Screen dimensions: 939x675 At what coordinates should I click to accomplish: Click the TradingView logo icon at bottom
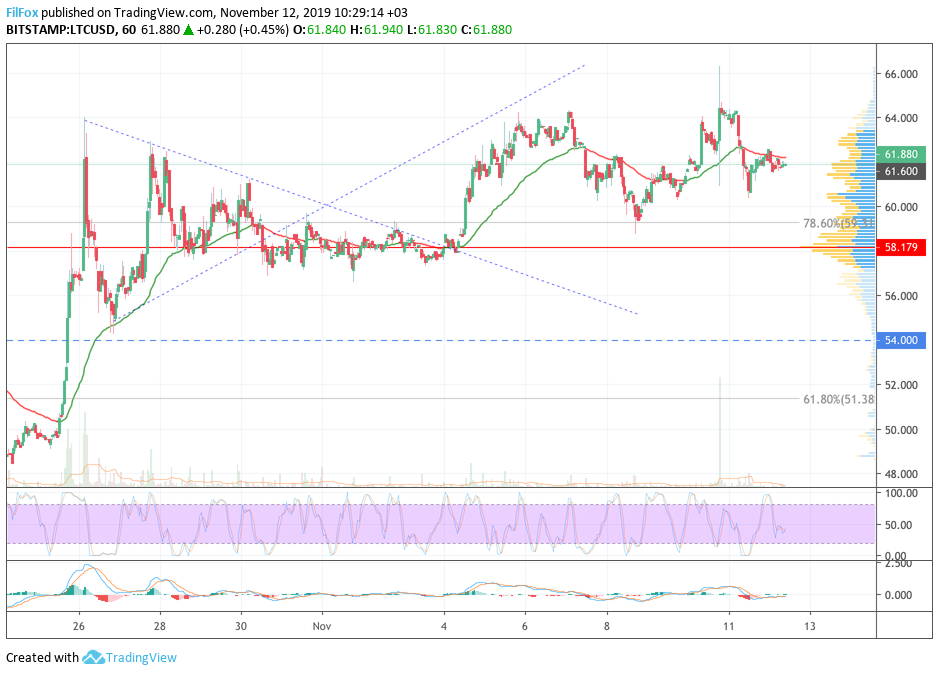click(93, 657)
